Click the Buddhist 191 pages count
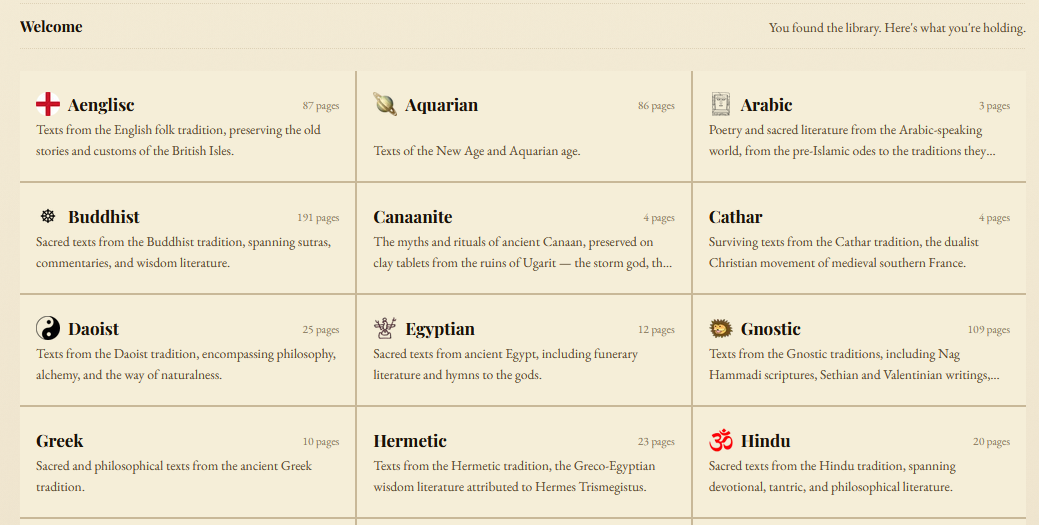This screenshot has height=525, width=1039. [318, 218]
